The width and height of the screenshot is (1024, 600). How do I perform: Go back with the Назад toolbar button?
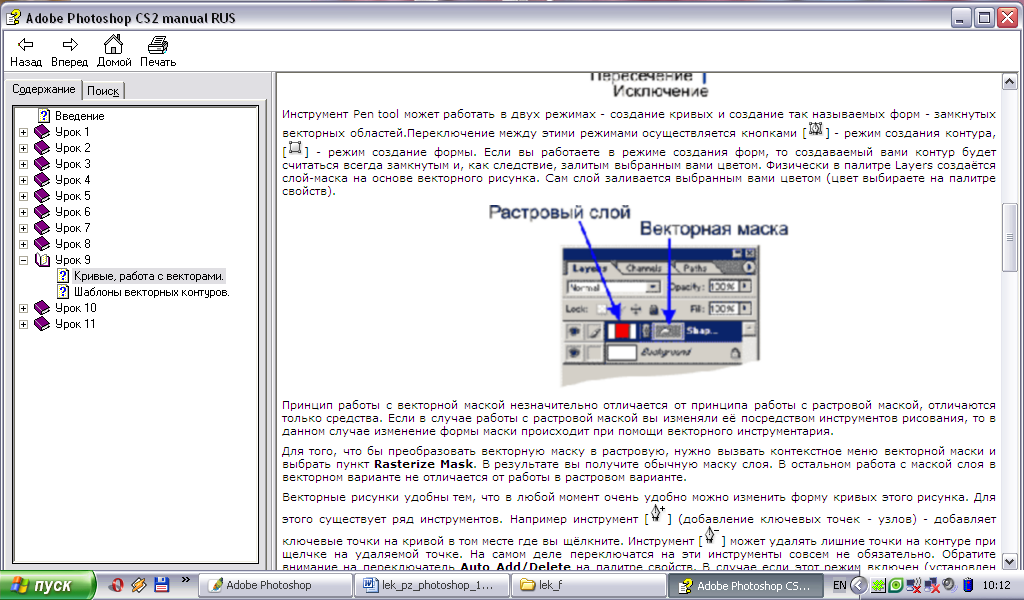point(25,52)
